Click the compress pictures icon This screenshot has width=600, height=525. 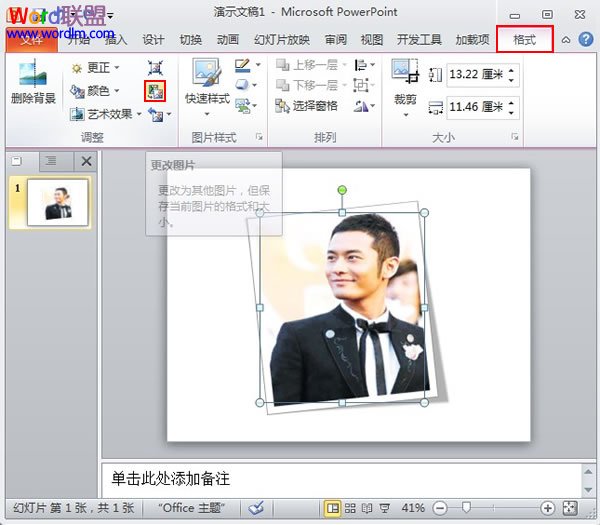pyautogui.click(x=155, y=68)
